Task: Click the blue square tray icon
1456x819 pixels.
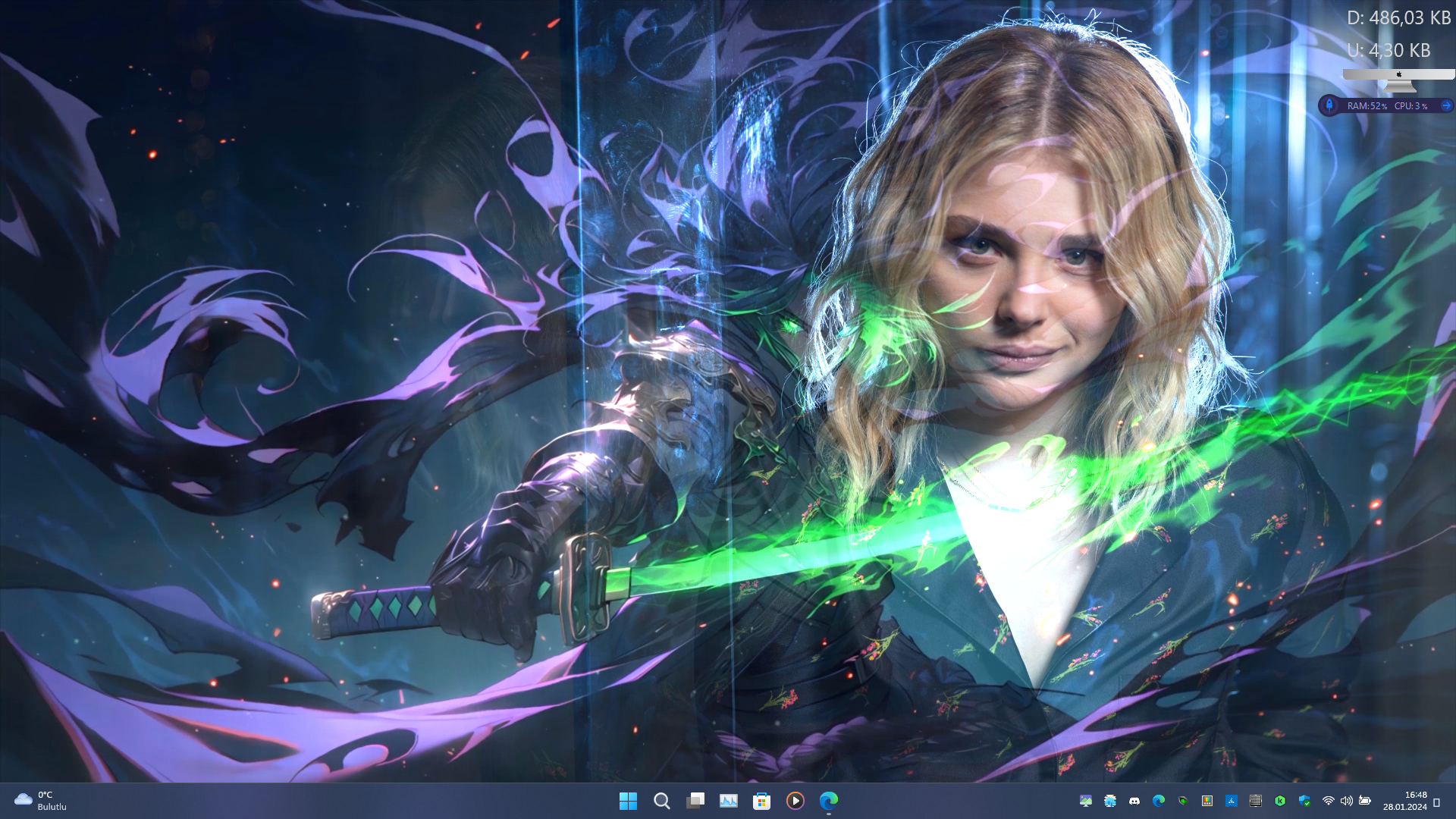Action: [x=1232, y=801]
